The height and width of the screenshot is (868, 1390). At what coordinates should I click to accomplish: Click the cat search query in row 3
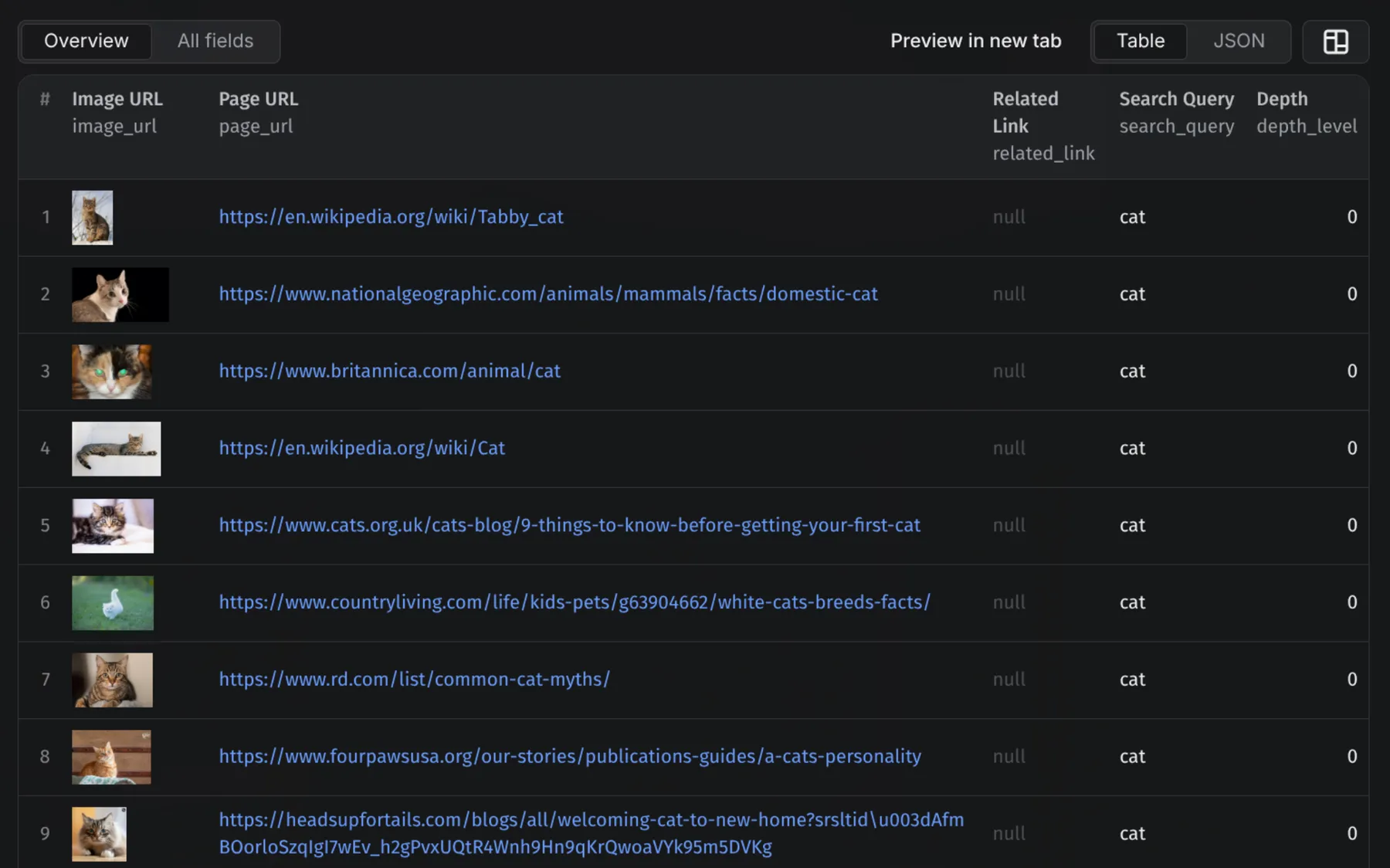click(1132, 371)
